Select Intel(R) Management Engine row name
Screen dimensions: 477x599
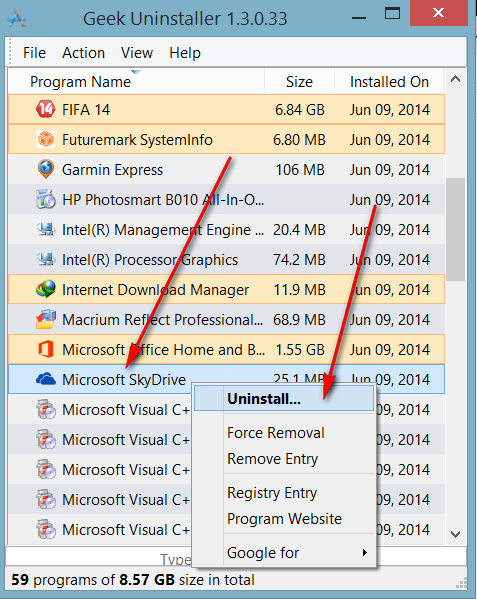pos(163,230)
